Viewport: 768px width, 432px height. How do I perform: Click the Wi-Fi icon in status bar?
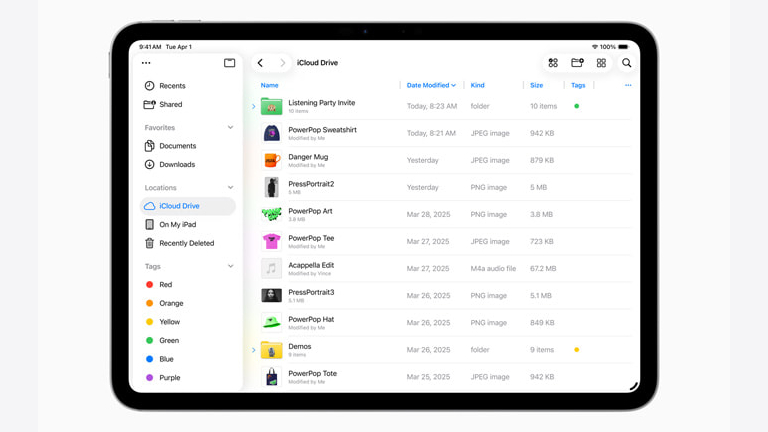tap(595, 47)
